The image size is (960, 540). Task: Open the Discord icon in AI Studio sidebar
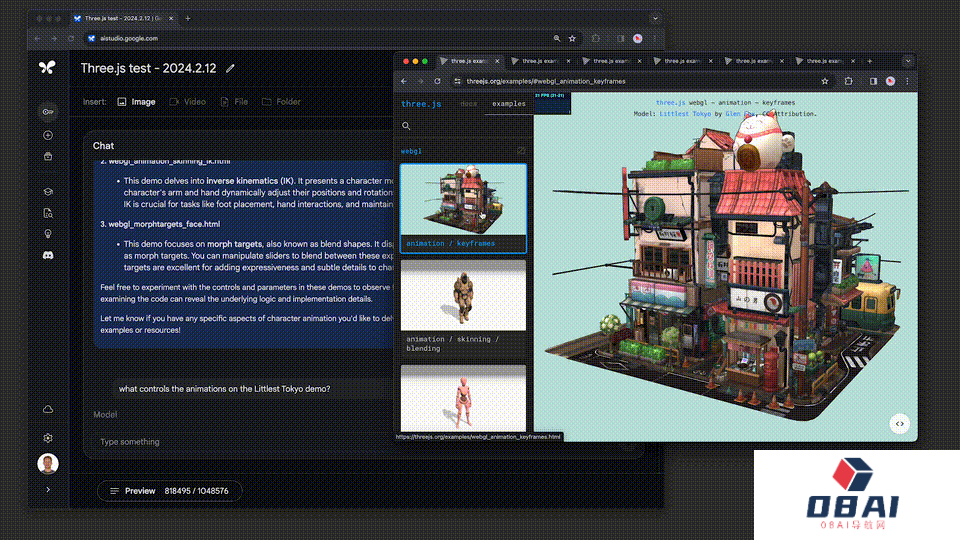click(48, 255)
